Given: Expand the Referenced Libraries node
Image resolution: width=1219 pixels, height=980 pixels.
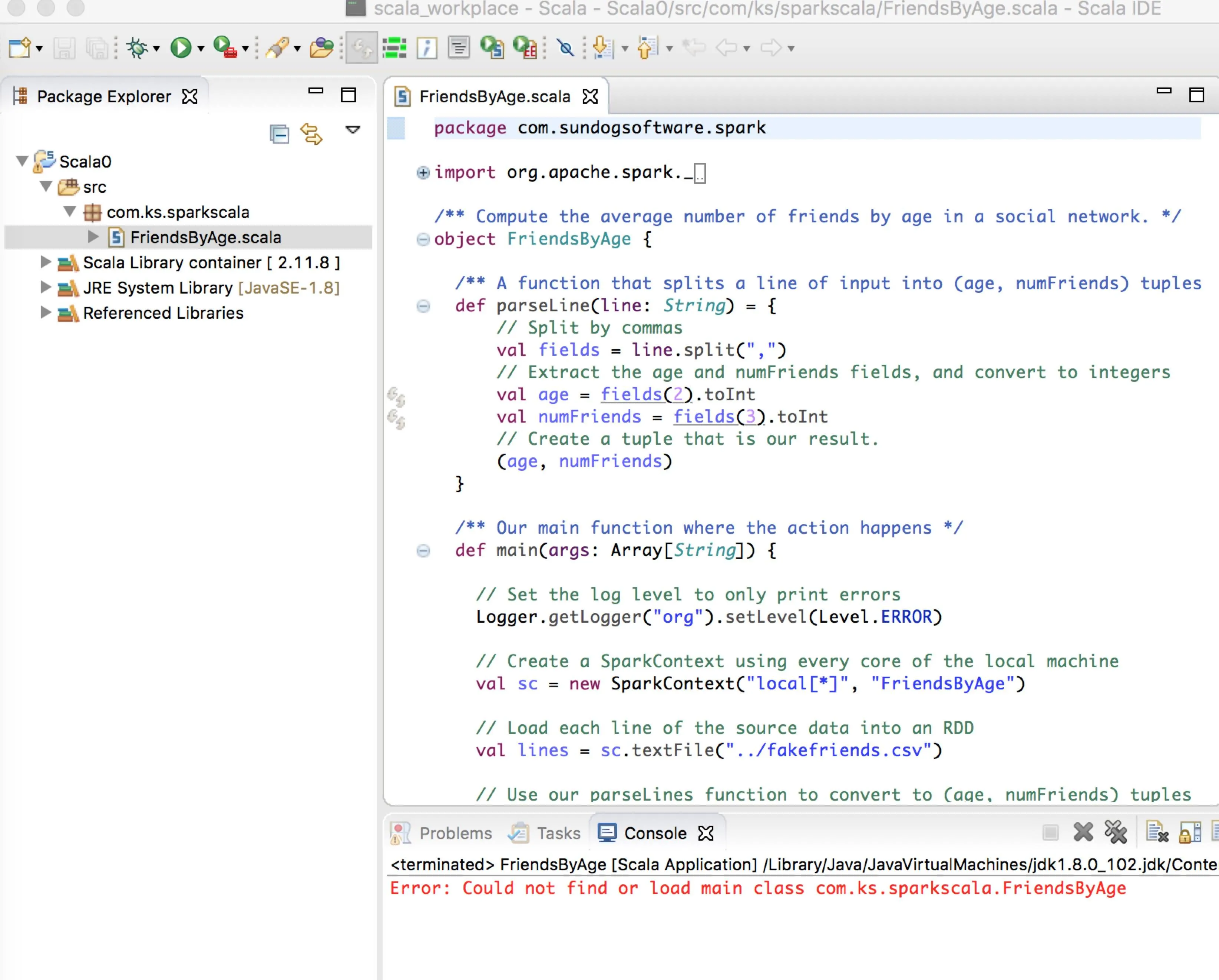Looking at the screenshot, I should [45, 312].
